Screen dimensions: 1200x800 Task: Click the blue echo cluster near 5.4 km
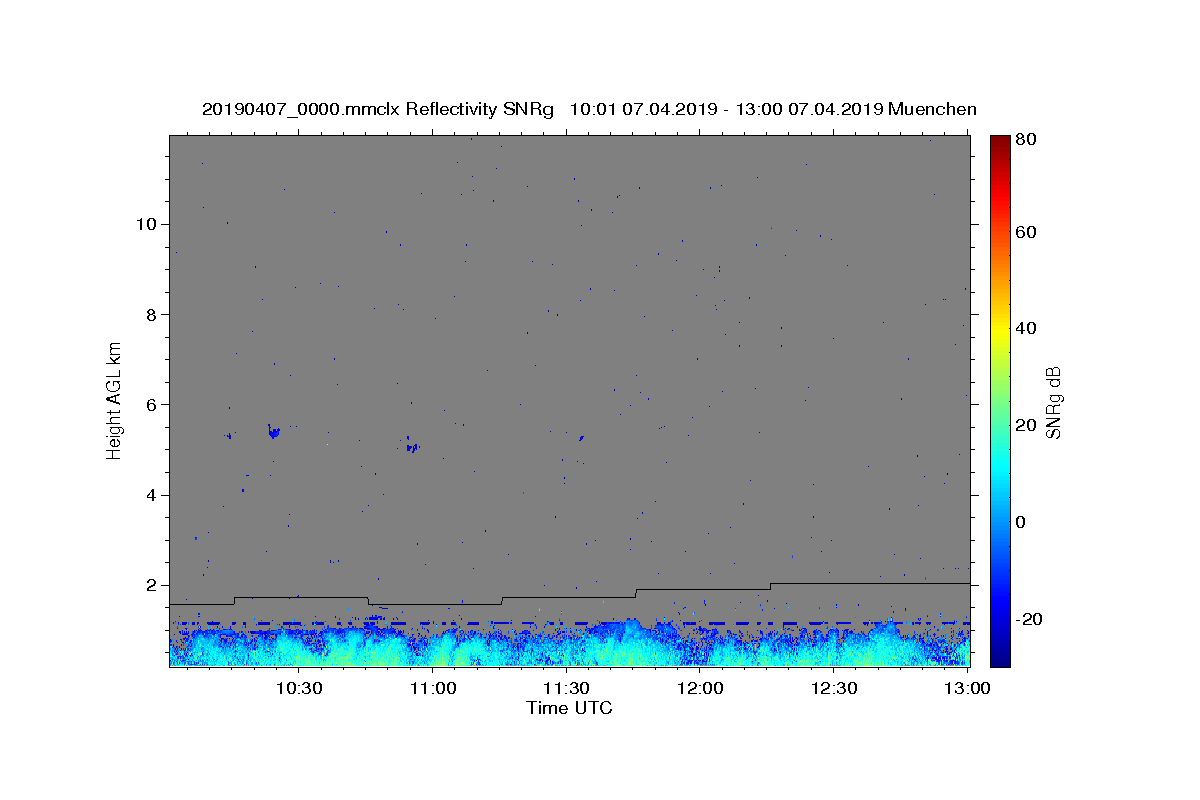pos(273,432)
